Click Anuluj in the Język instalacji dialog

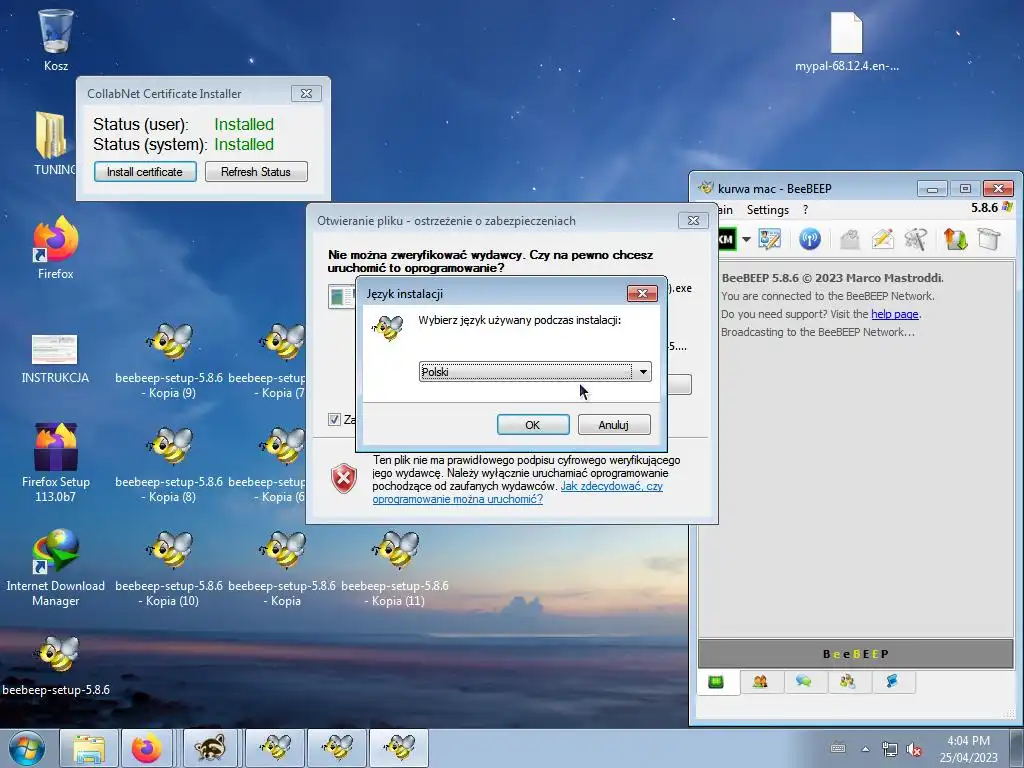coord(614,424)
